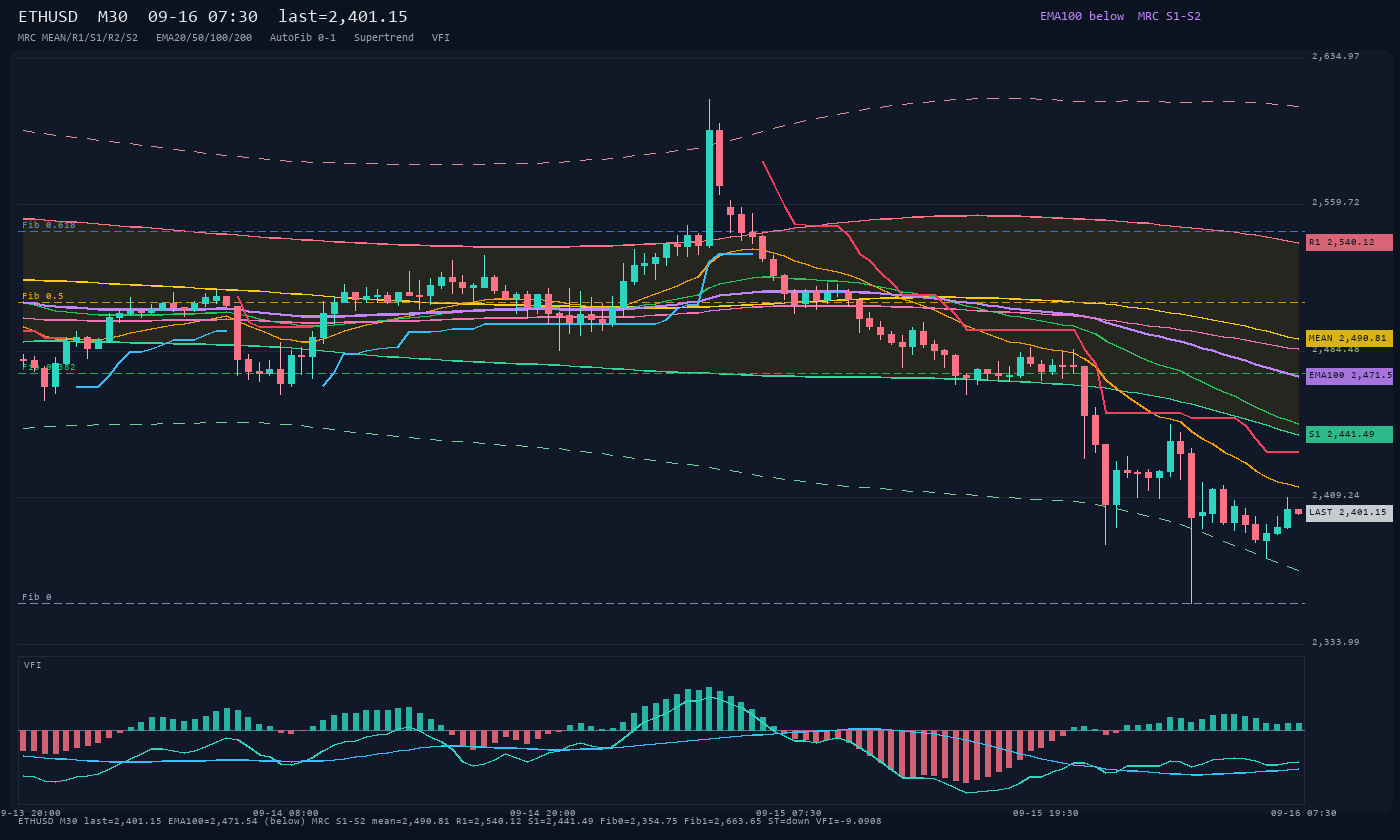Click the last=2,401.15 readout in the title

343,17
